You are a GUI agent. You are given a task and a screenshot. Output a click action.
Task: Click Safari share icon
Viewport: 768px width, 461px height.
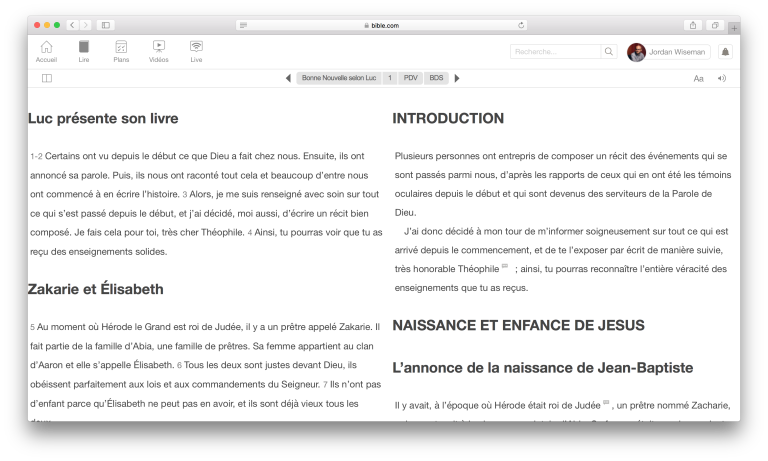(x=693, y=25)
